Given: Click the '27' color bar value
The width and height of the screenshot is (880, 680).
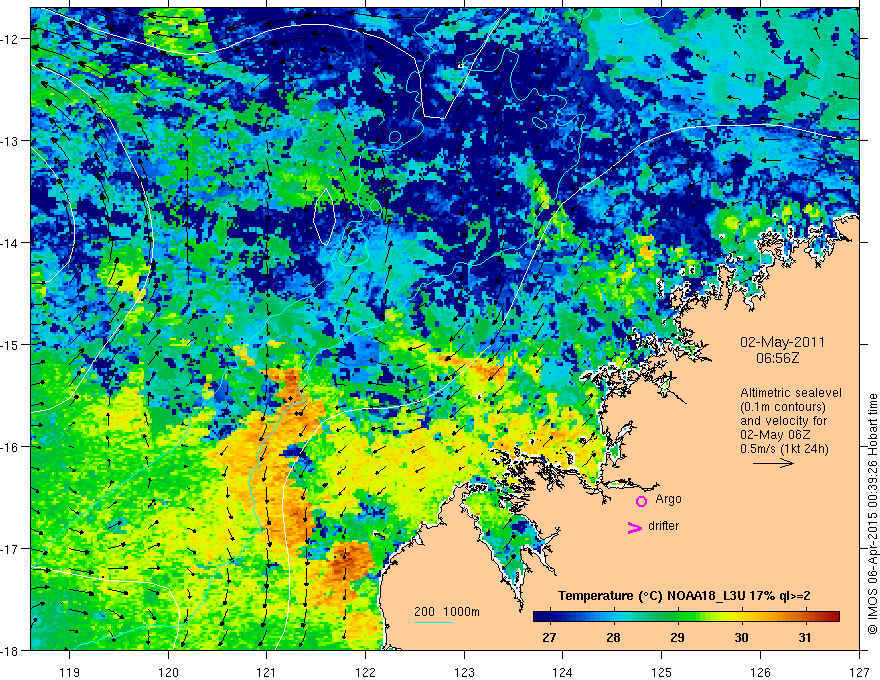Looking at the screenshot, I should tap(549, 637).
